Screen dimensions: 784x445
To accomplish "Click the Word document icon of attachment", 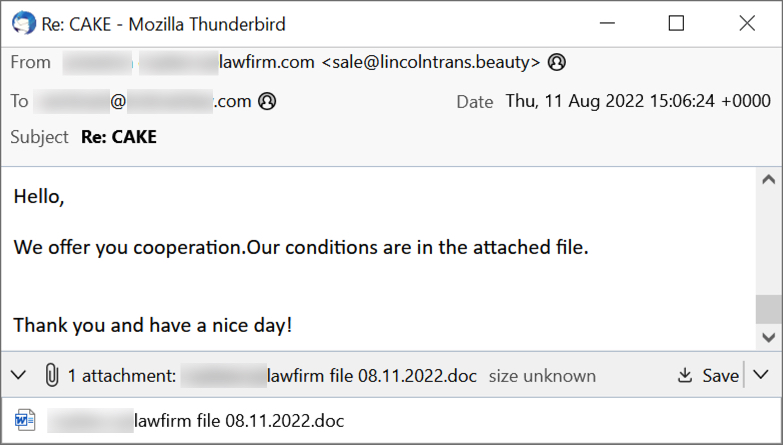I will coord(25,421).
